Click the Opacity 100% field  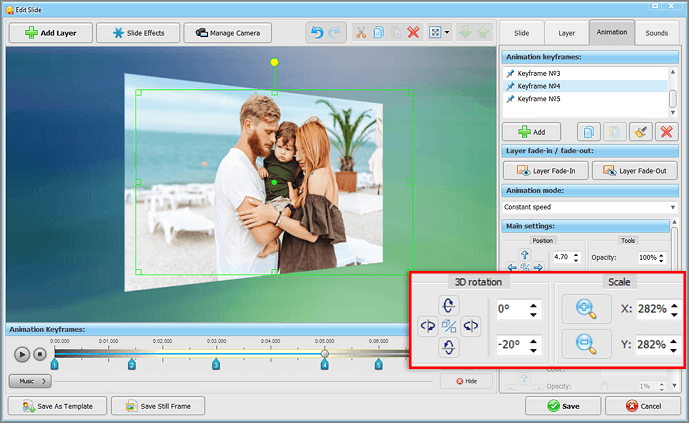(648, 258)
